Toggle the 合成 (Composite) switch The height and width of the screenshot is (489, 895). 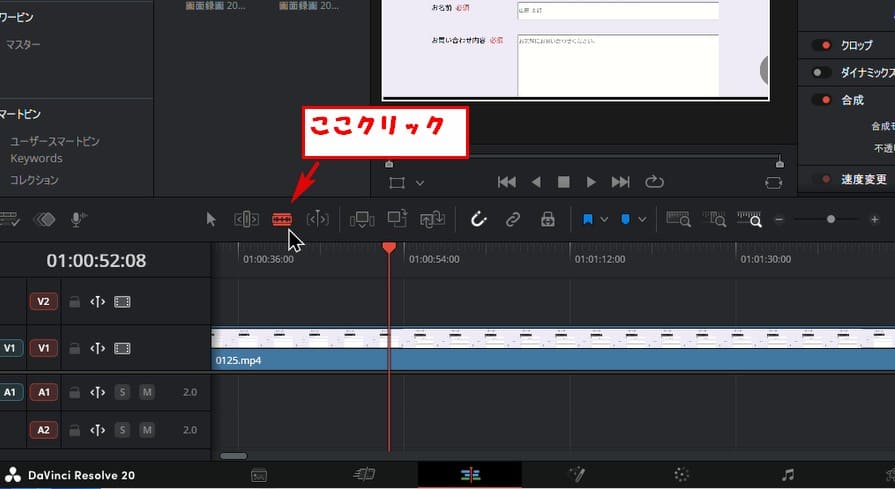tap(822, 100)
